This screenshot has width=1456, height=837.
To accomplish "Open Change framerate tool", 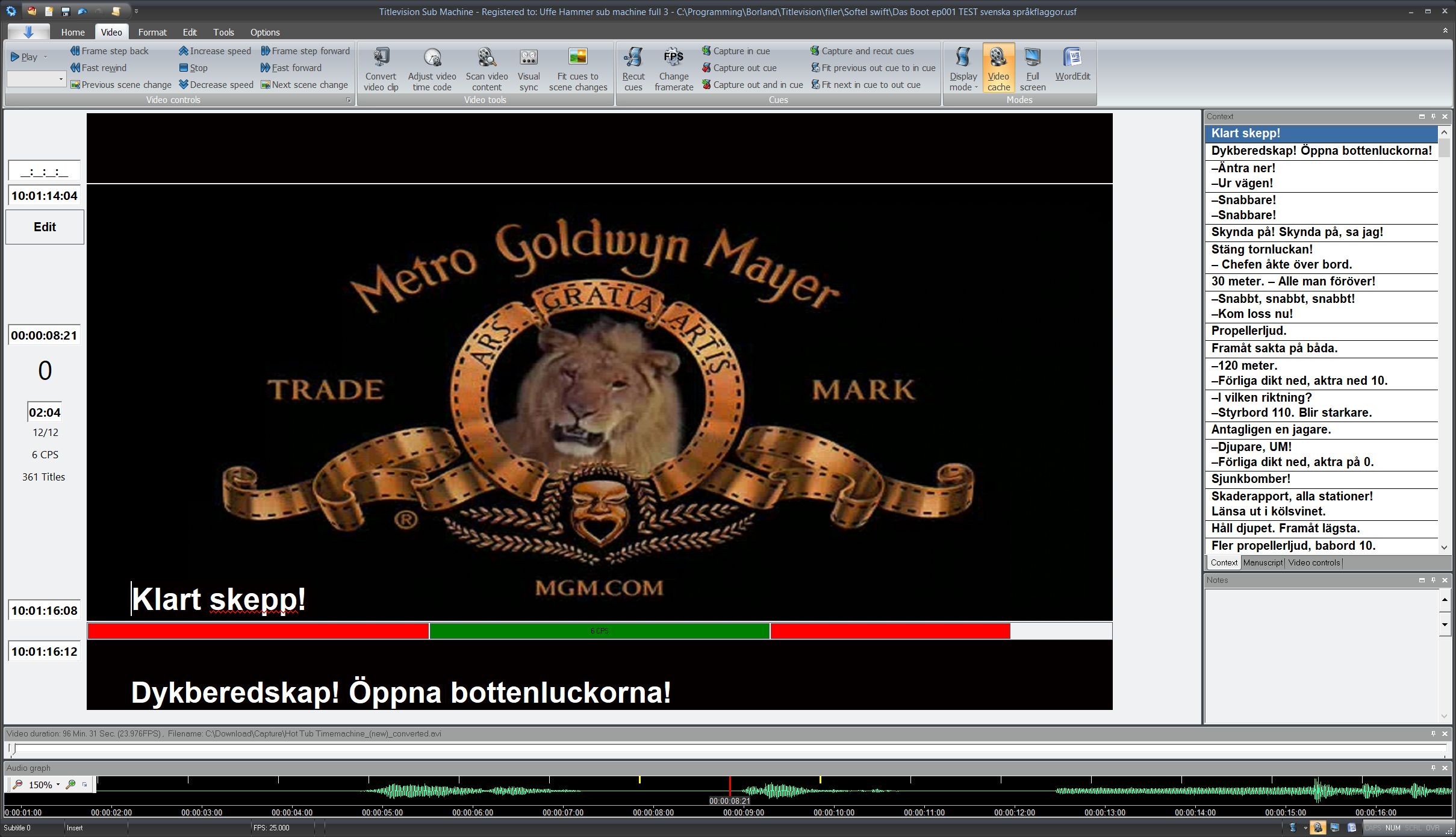I will 674,69.
